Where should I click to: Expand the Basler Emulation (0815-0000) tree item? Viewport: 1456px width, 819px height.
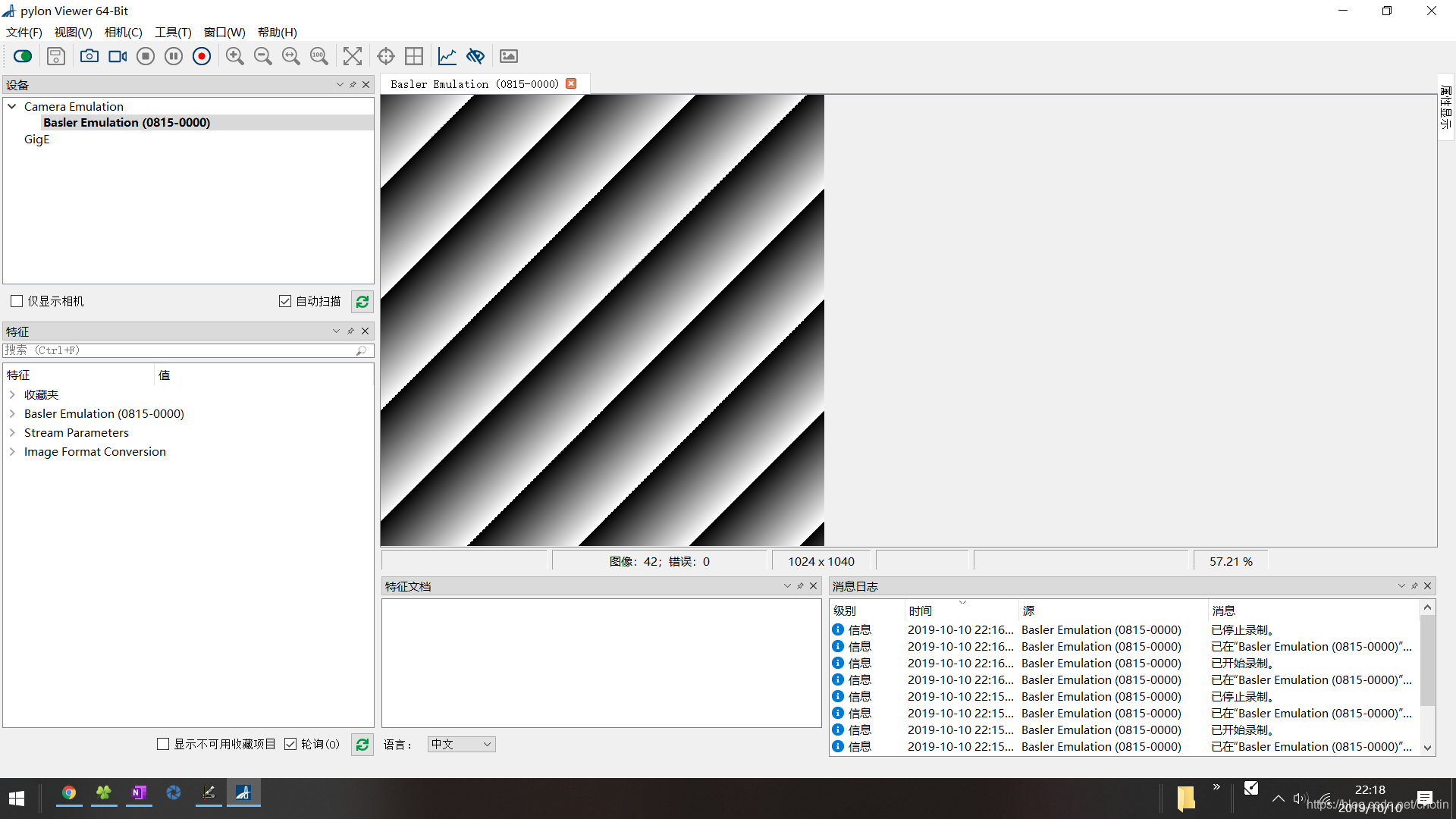coord(12,413)
